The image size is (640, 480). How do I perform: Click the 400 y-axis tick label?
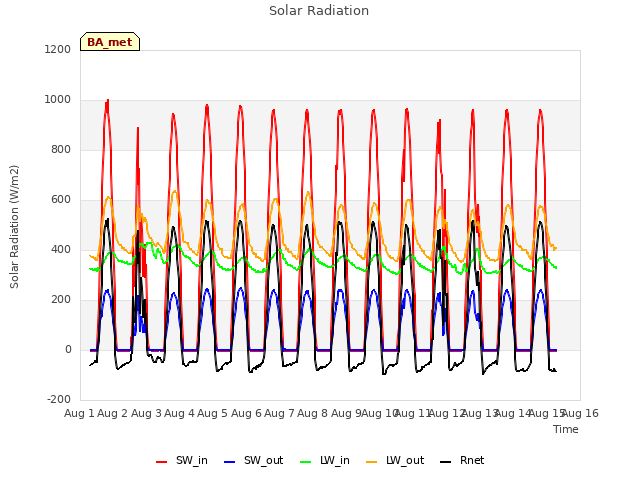61,249
